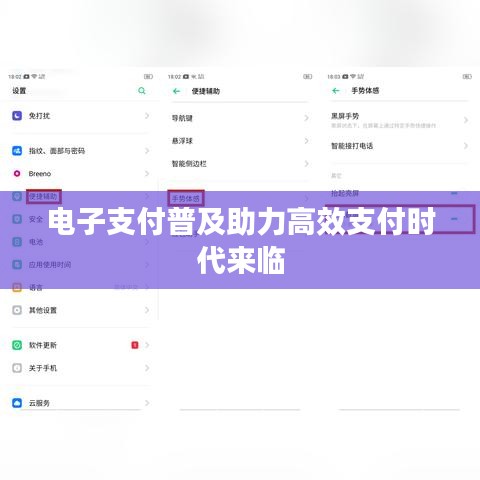Expand 导航键 with its chevron arrow
480x480 pixels.
[306, 118]
